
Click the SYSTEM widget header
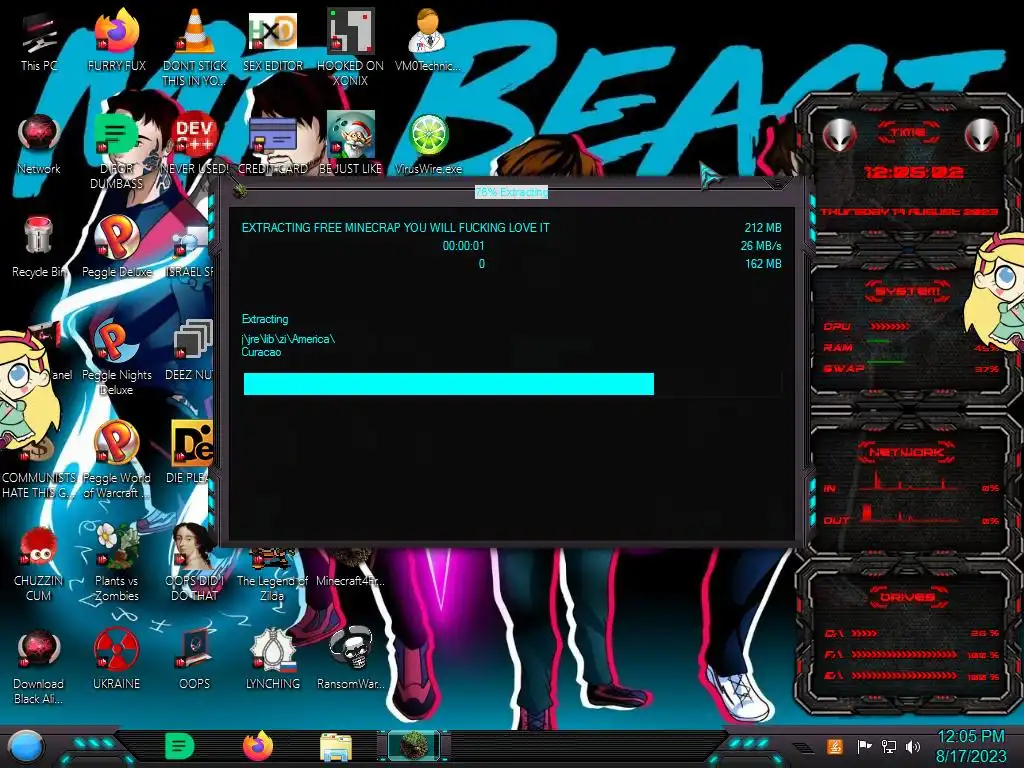pyautogui.click(x=908, y=291)
